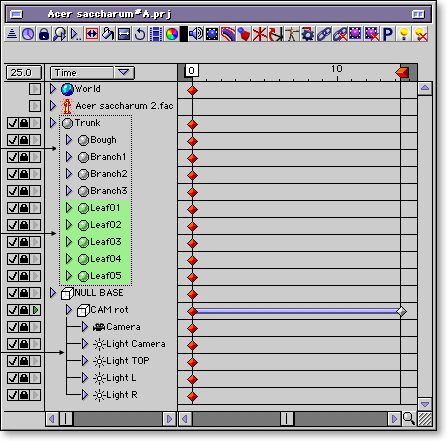Click the play-arrow with dots toolbar icon
447x441 pixels.
76,34
